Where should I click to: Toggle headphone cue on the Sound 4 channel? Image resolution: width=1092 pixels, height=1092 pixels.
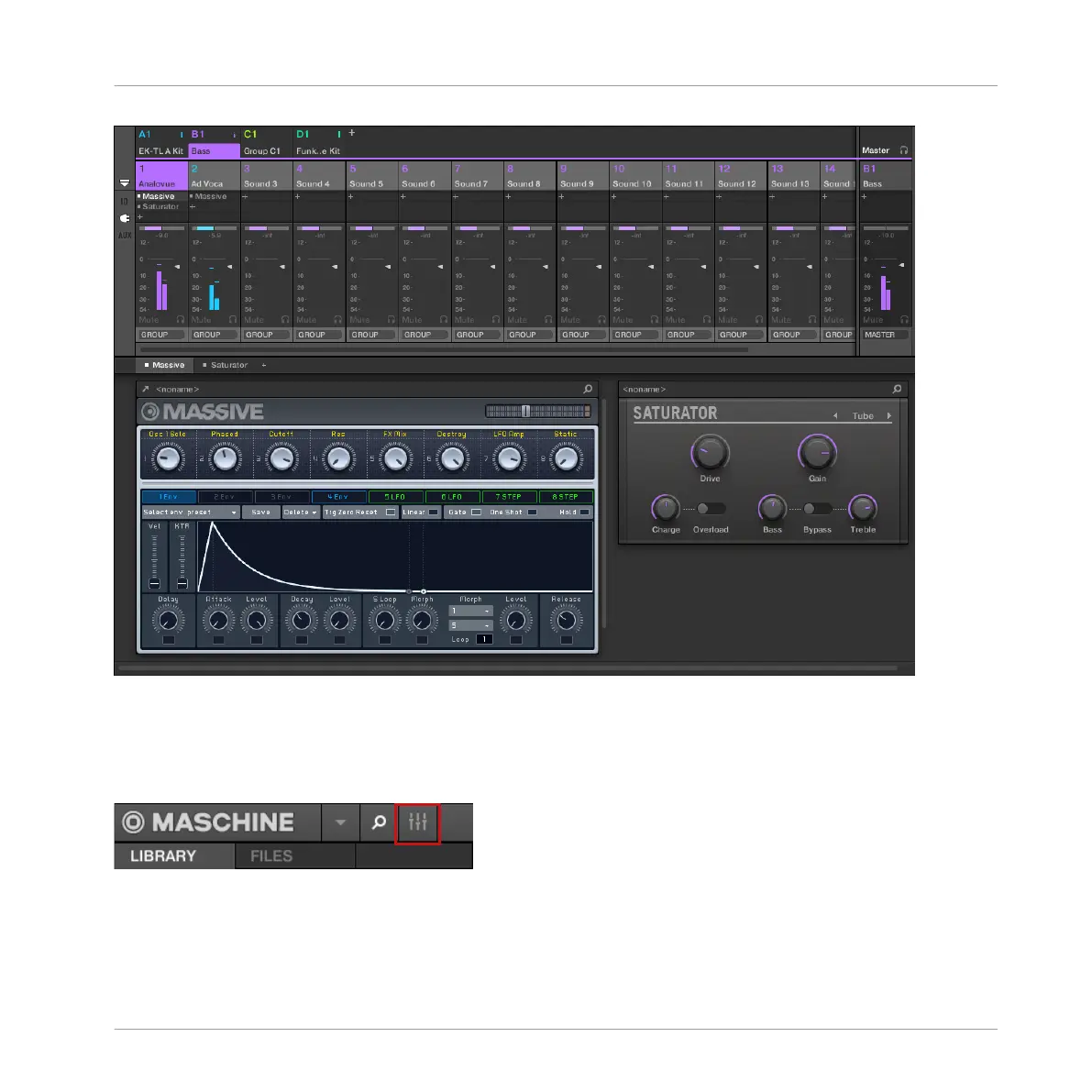click(x=337, y=320)
